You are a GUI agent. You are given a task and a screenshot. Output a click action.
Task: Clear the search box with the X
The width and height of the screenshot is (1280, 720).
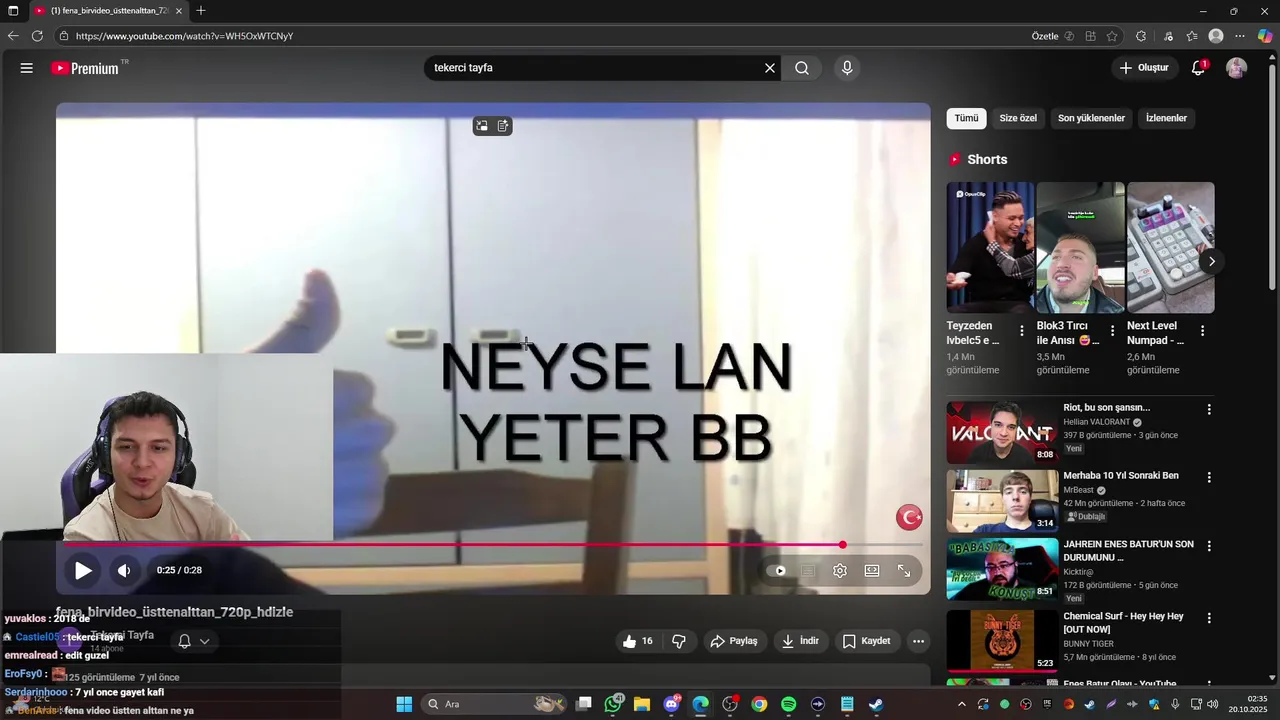point(770,68)
